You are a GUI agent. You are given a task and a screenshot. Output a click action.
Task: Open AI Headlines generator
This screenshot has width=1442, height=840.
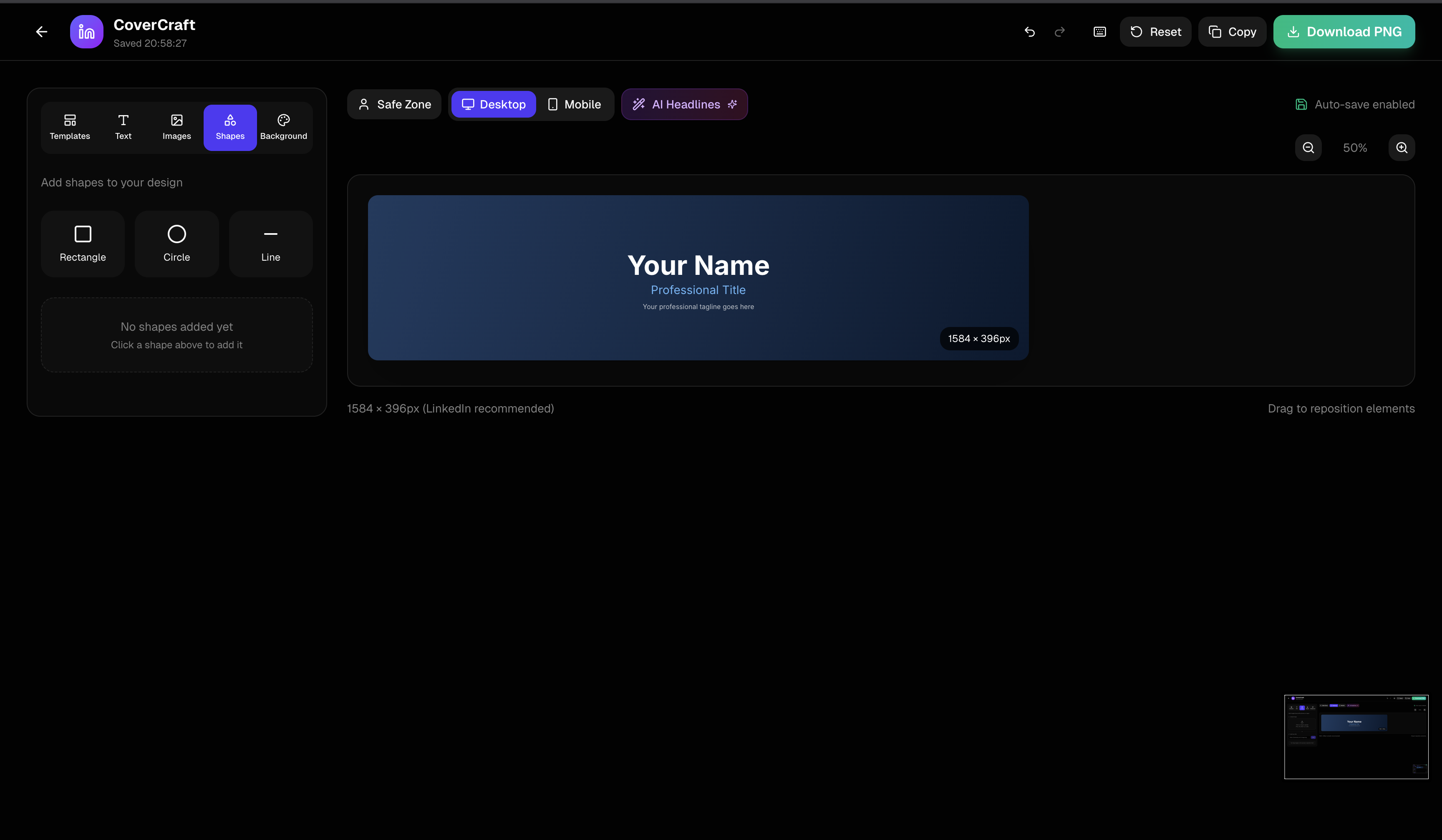(x=684, y=105)
